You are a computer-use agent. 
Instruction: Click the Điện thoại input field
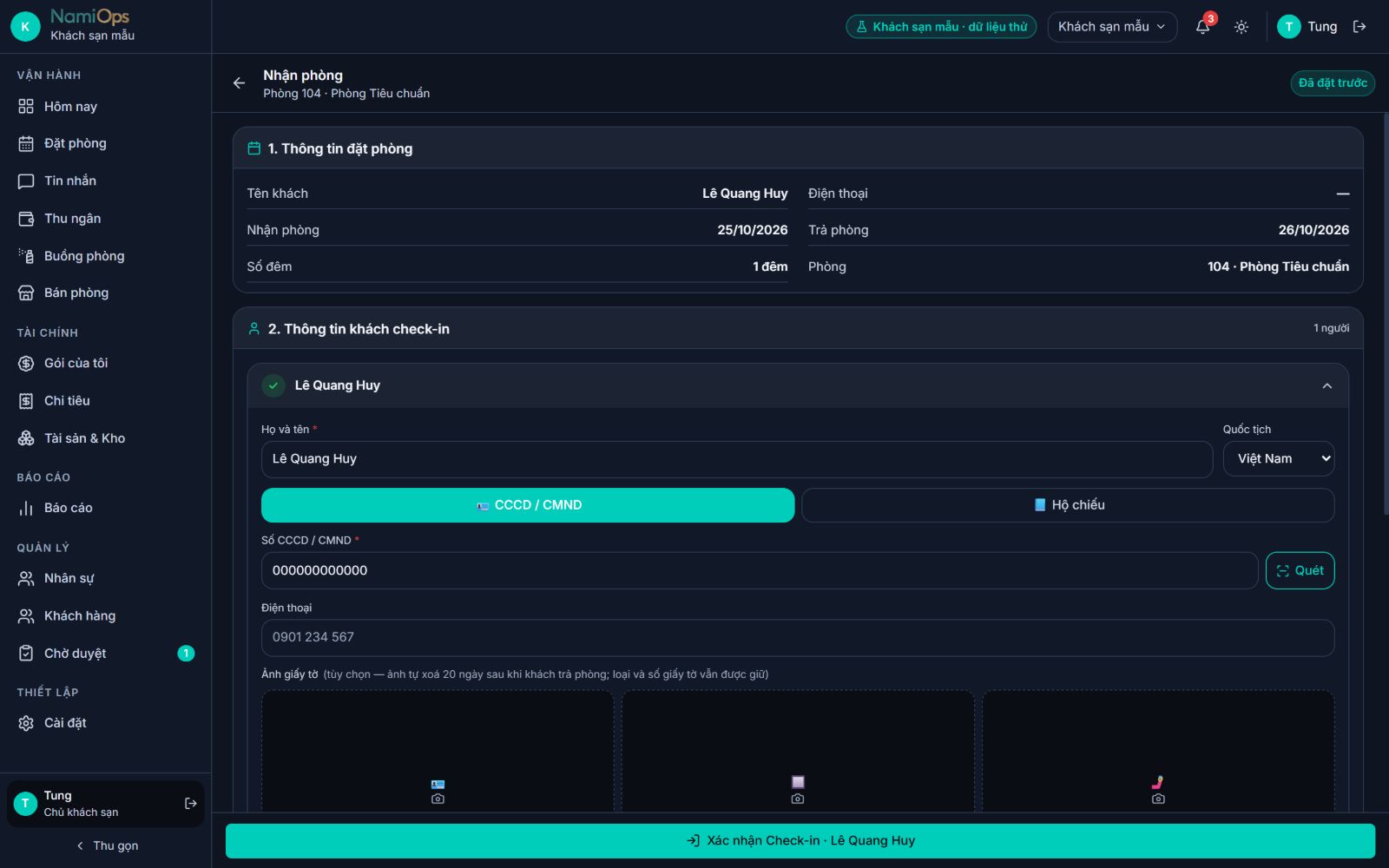click(x=798, y=637)
